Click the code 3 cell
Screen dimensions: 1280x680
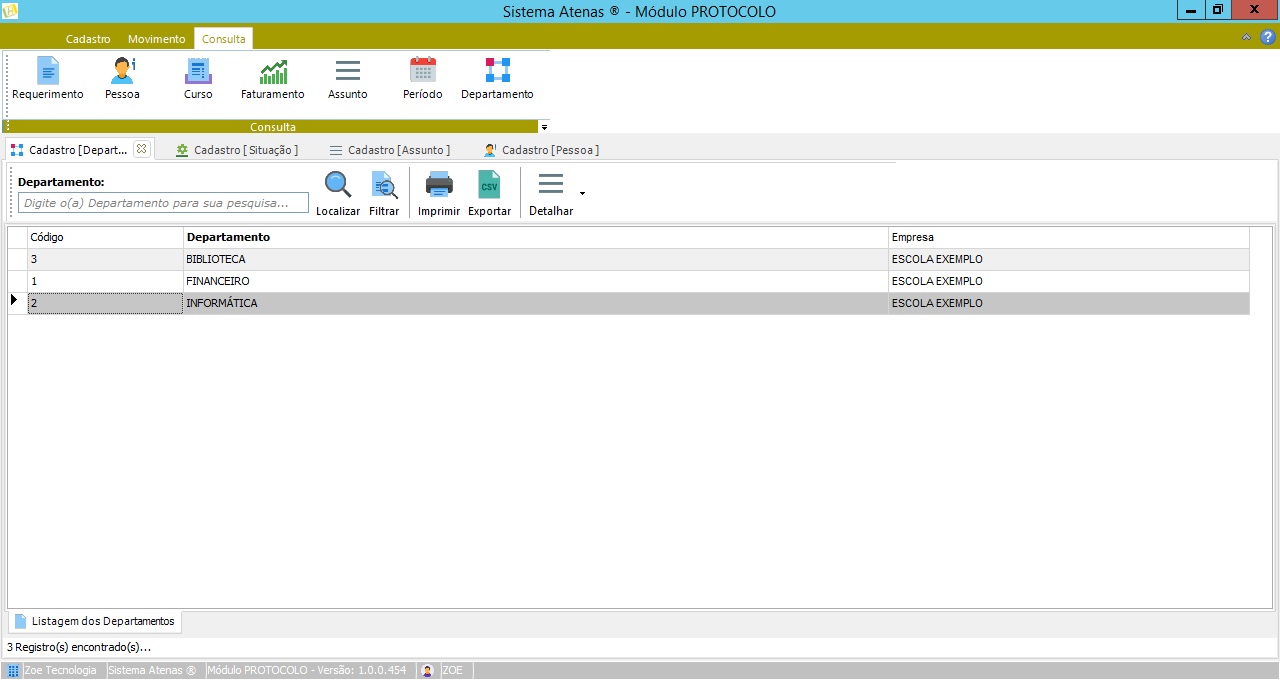105,259
